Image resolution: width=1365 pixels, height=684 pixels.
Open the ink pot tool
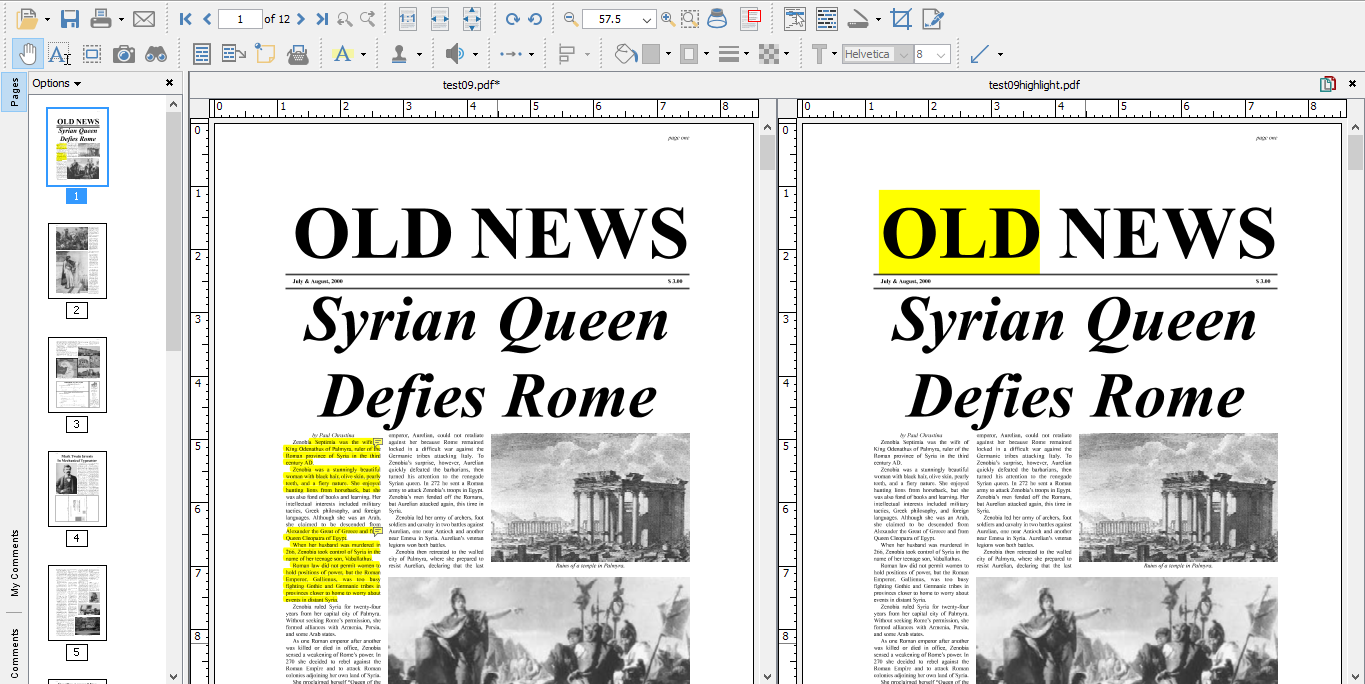(x=717, y=19)
